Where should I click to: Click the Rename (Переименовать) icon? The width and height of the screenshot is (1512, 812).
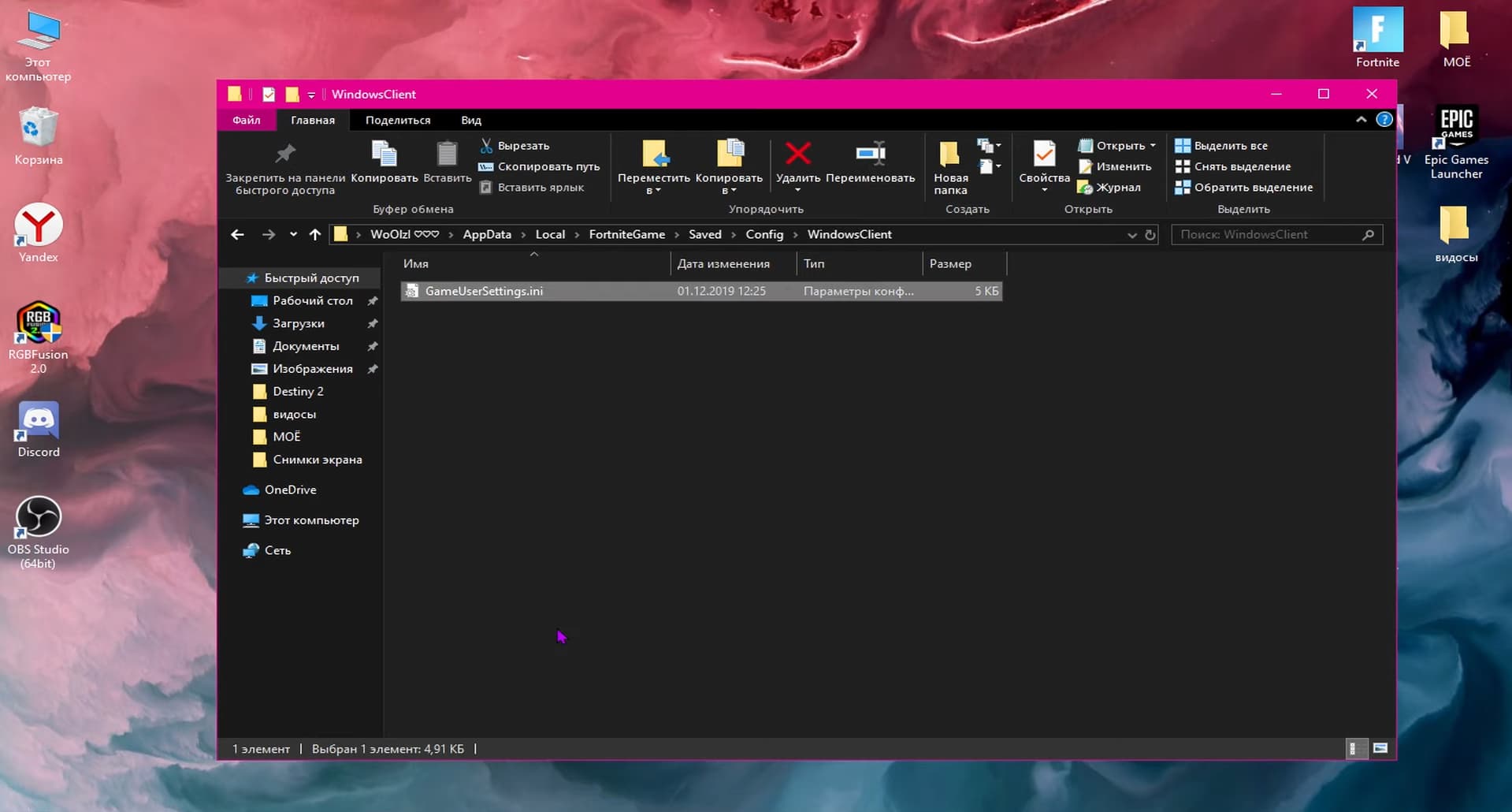870,154
